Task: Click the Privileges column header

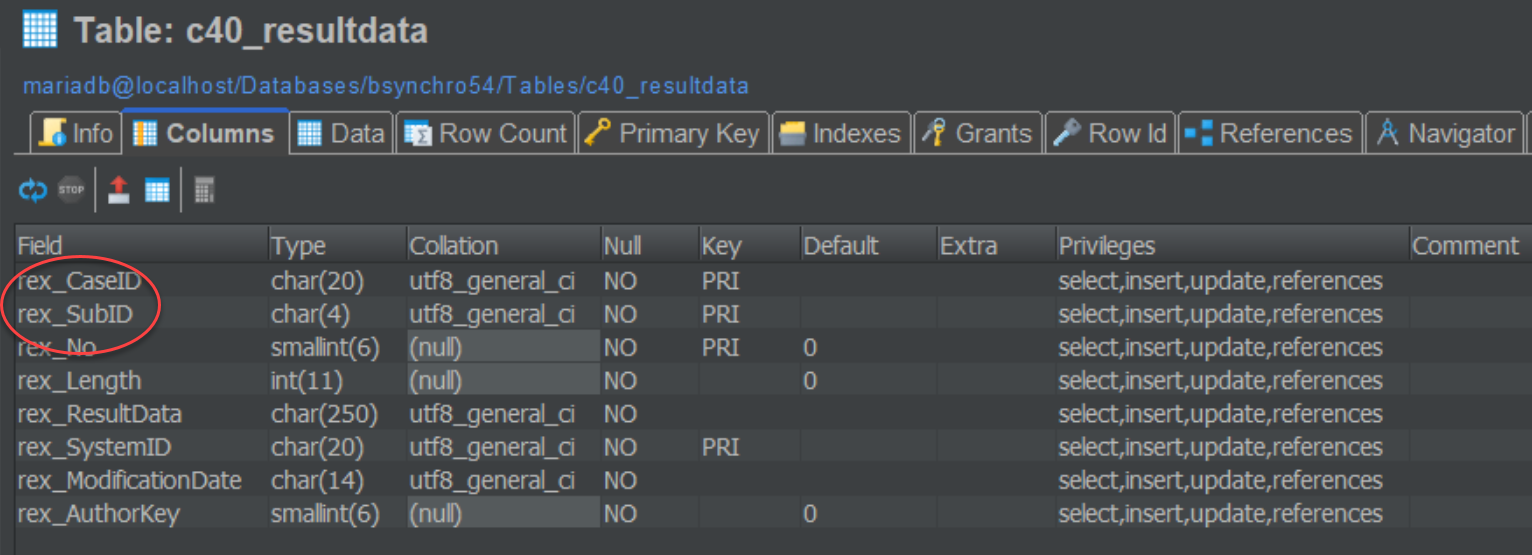Action: coord(1232,245)
